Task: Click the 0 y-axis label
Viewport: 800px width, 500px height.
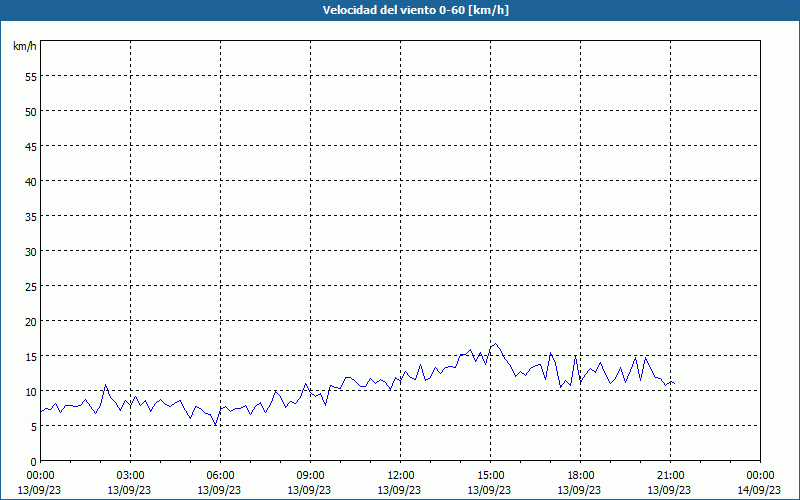Action: pyautogui.click(x=34, y=462)
